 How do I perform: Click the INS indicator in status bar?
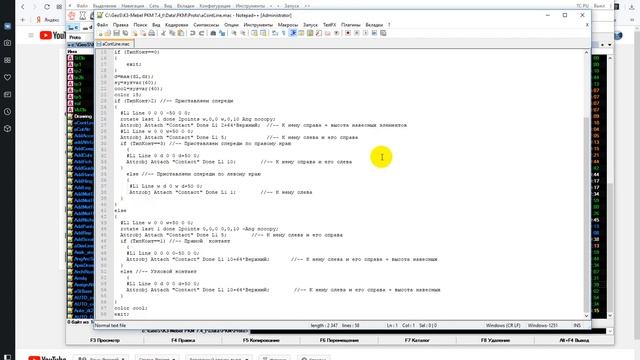tap(577, 325)
